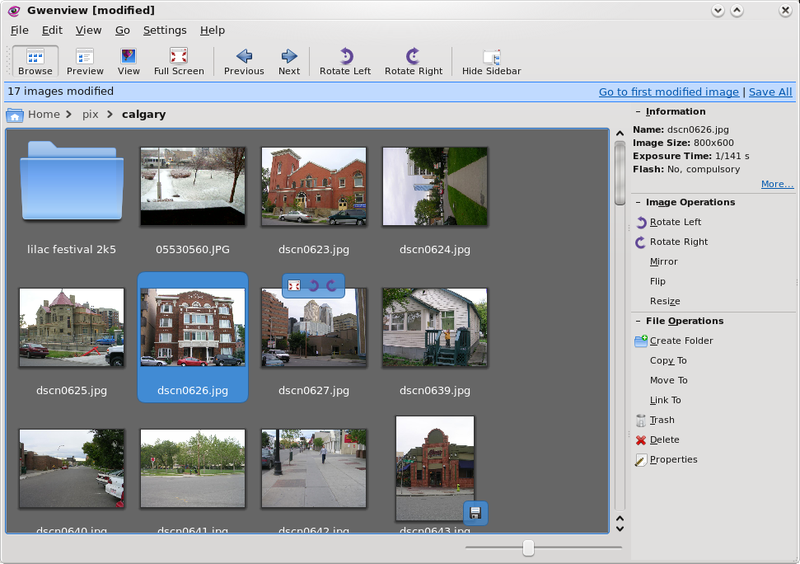
Task: Click Gwenview app icon in title bar
Action: pos(14,11)
